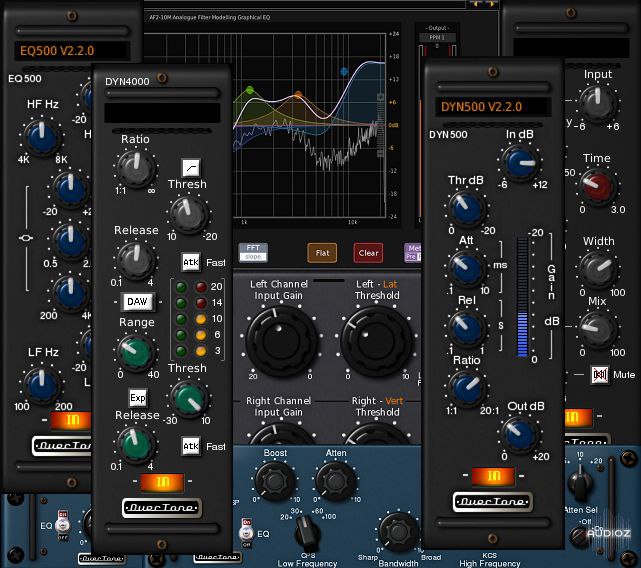Screen dimensions: 641x568
Task: Click the LF Hz knob on EQ500
Action: point(41,384)
